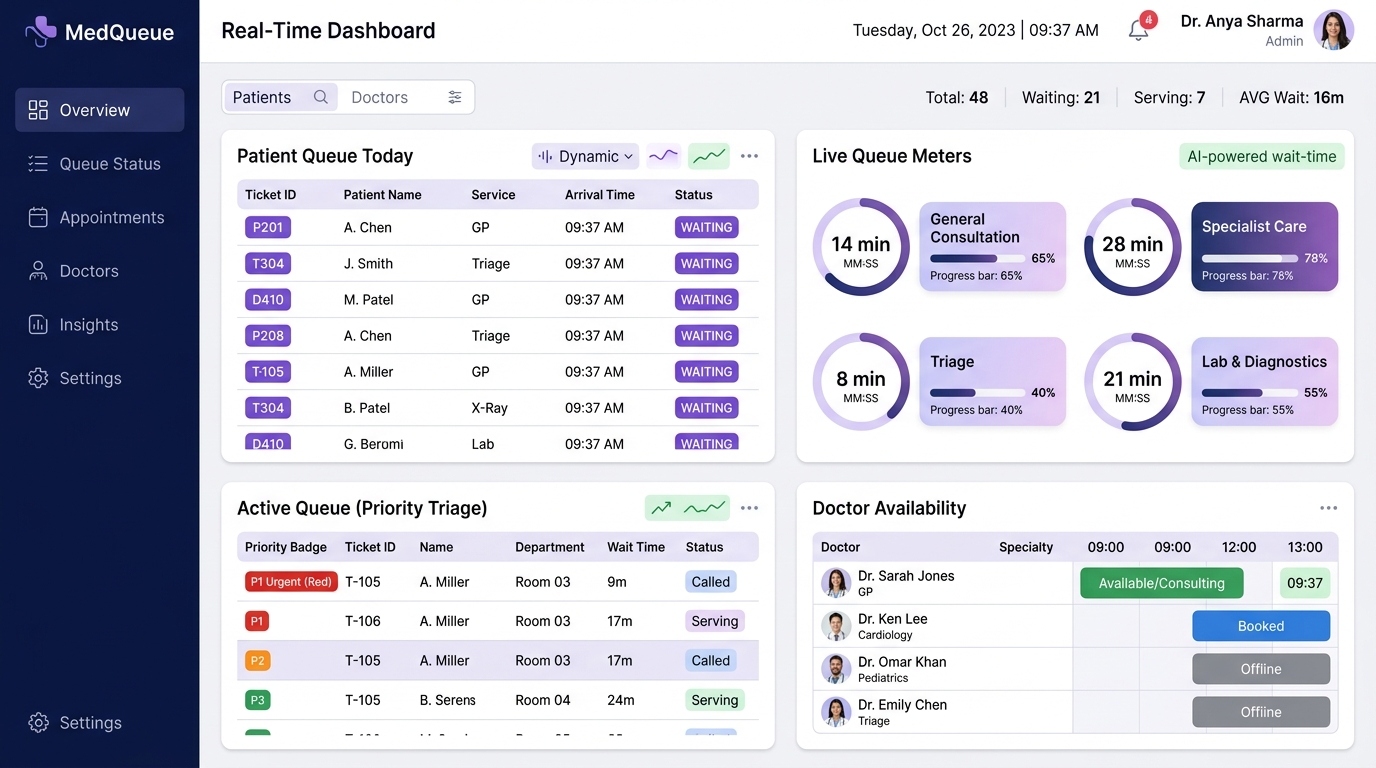Click the Available/Consulting block for Dr. Sarah Jones
This screenshot has height=768, width=1376.
pos(1162,583)
